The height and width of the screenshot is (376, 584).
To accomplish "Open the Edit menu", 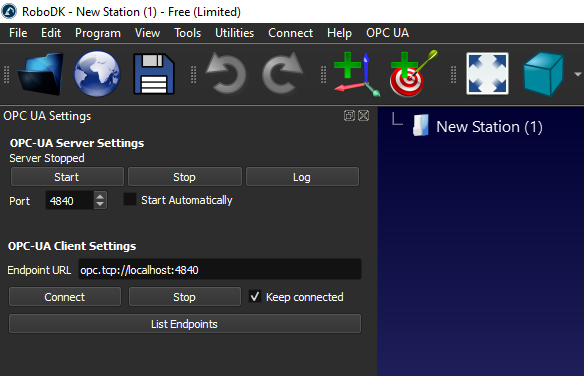I will (x=51, y=33).
